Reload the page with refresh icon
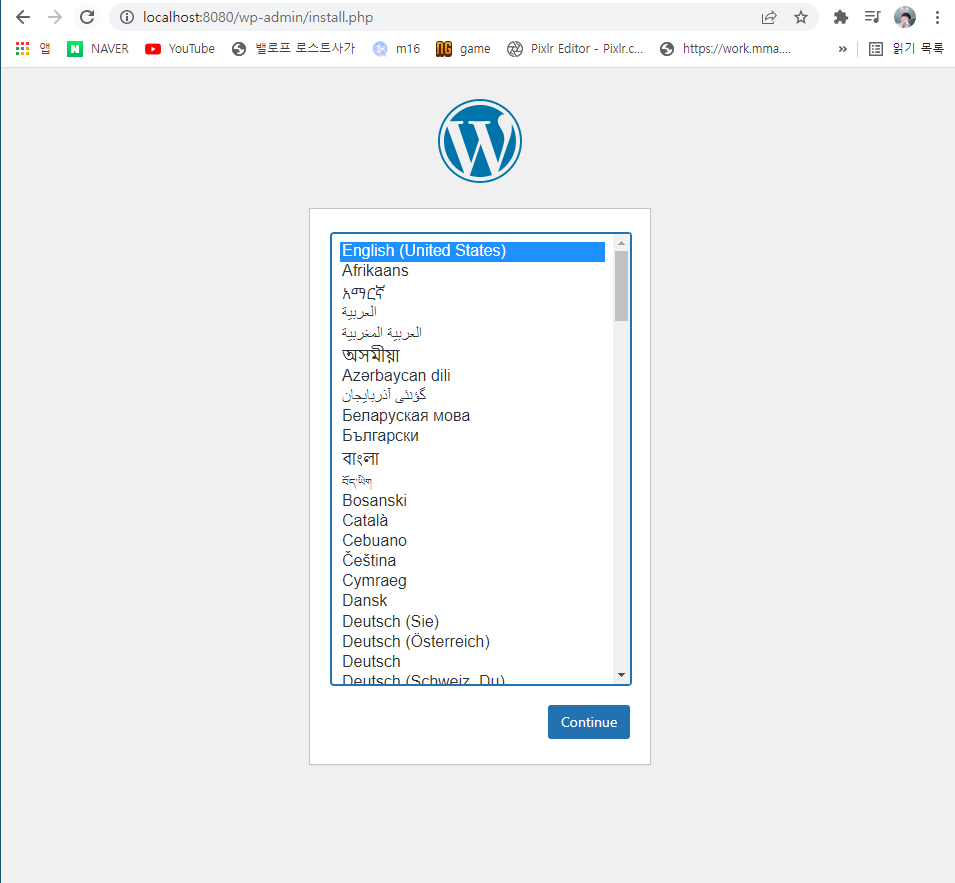Screen dimensions: 955x883 point(87,17)
